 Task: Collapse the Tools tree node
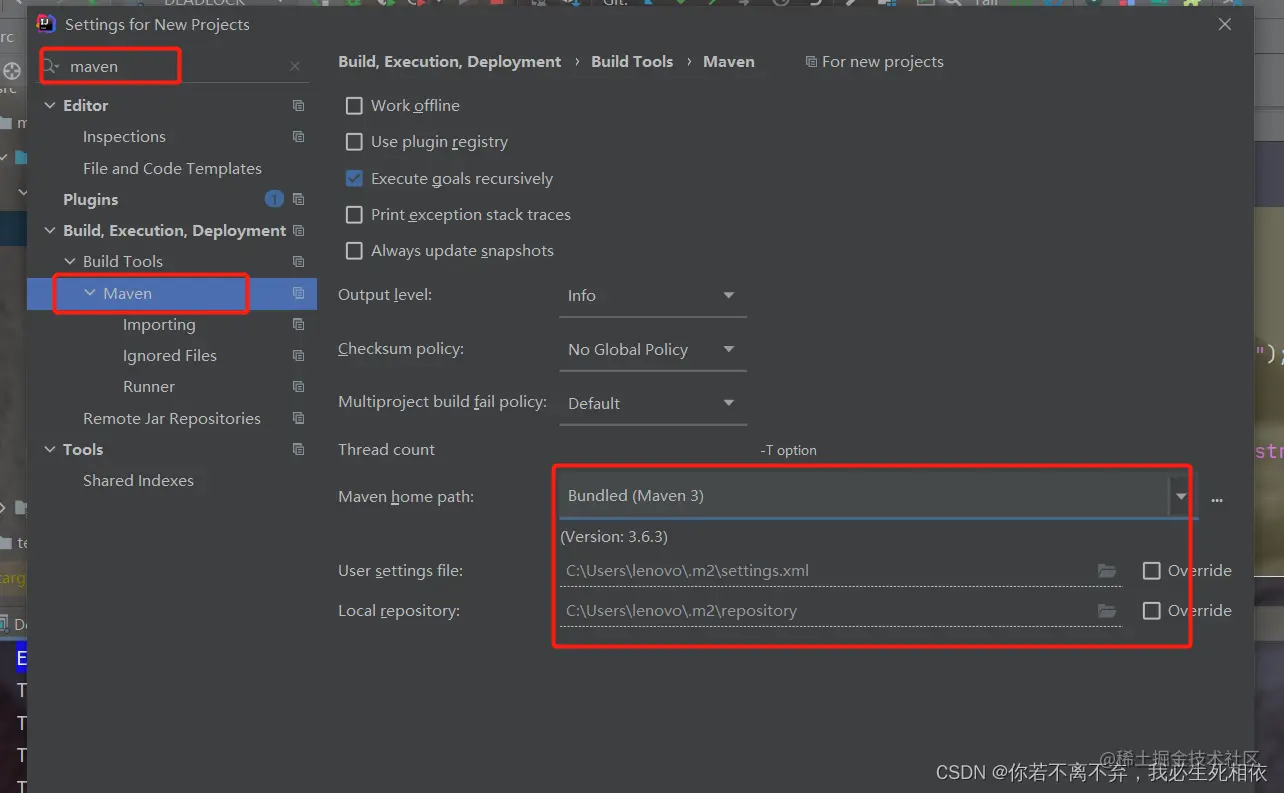point(50,449)
